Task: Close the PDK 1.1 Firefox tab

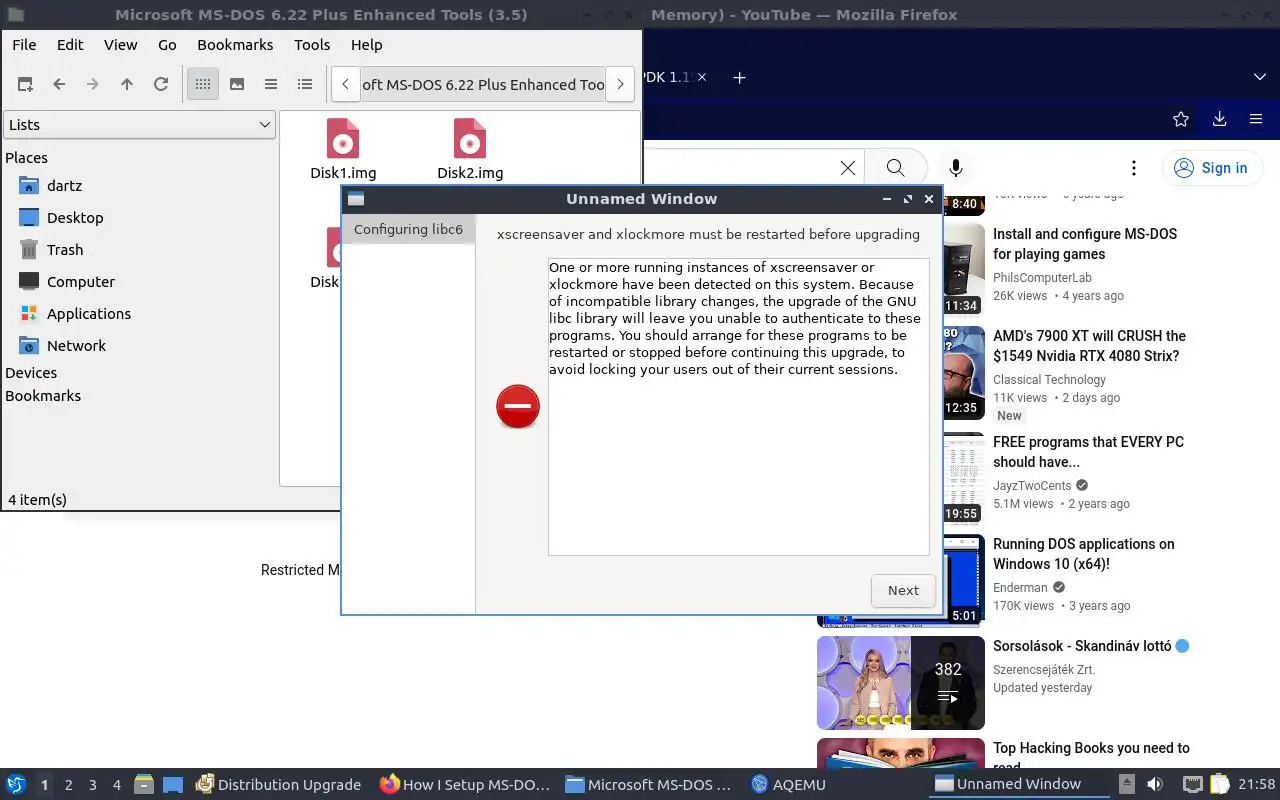Action: point(702,77)
